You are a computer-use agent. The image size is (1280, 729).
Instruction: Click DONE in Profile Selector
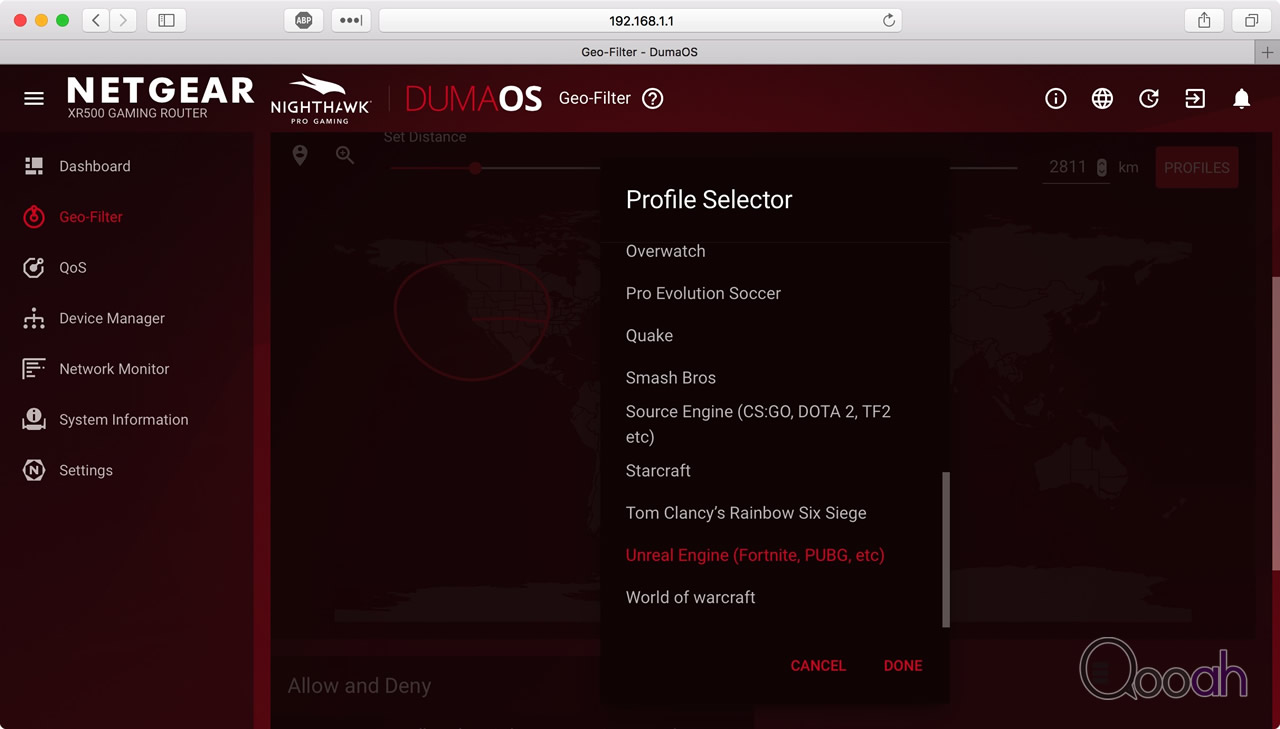click(x=903, y=665)
